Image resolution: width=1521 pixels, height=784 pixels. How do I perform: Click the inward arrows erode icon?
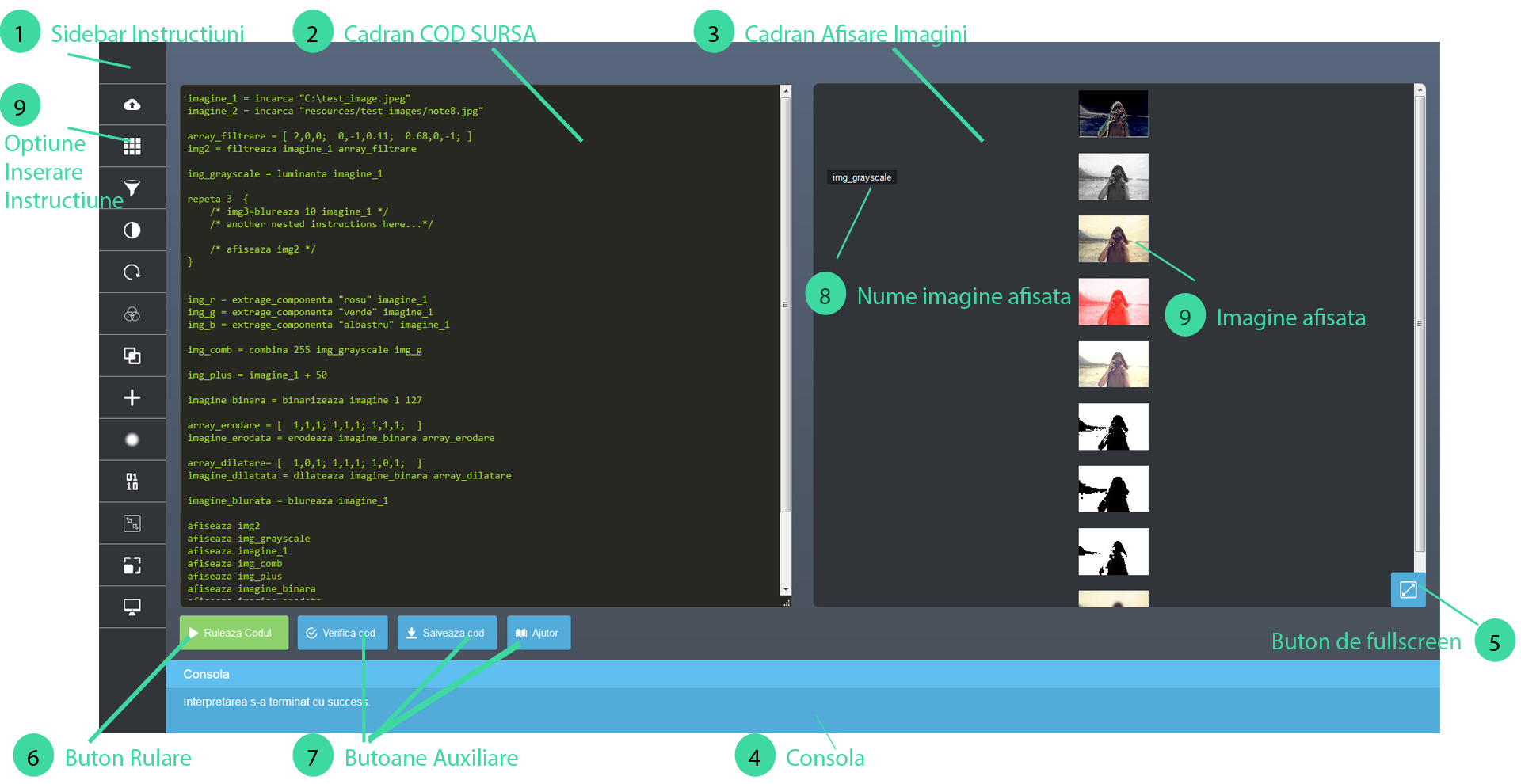click(132, 523)
